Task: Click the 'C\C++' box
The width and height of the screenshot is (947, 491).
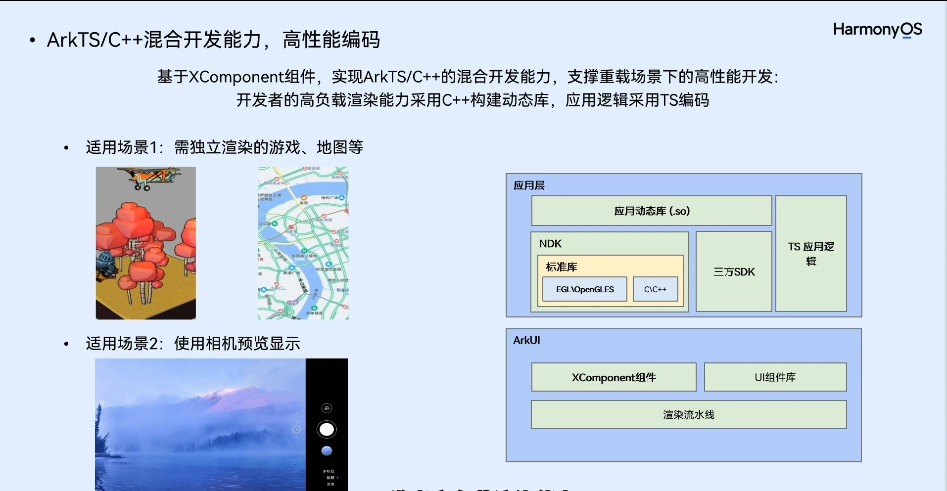Action: click(x=655, y=289)
